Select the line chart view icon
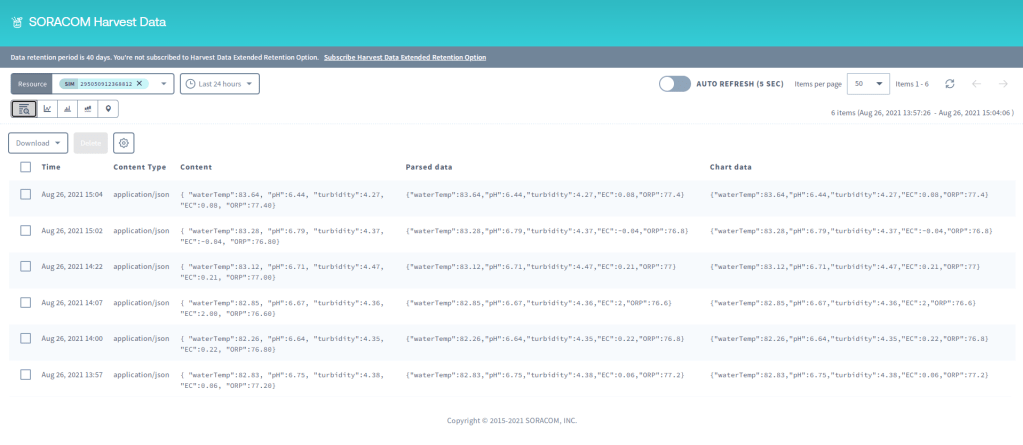1023x445 pixels. (47, 109)
